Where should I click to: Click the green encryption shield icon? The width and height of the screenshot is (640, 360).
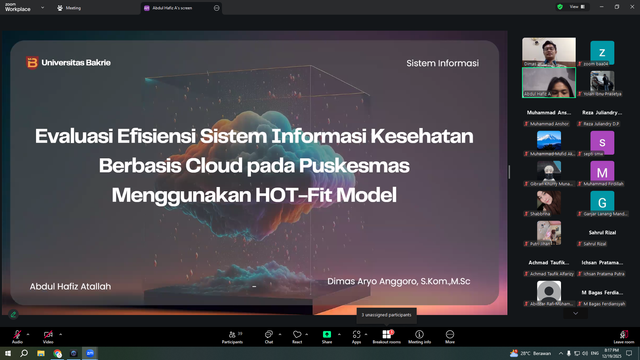[560, 7]
